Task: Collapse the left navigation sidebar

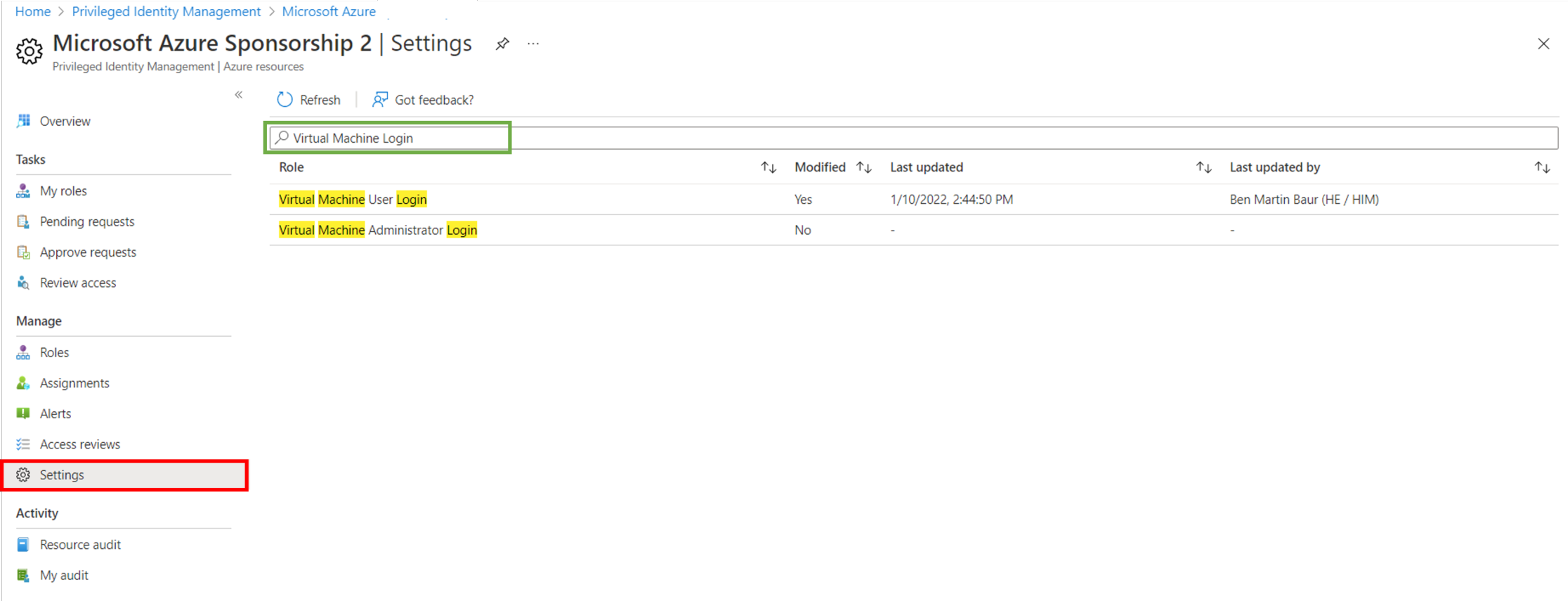Action: point(239,95)
